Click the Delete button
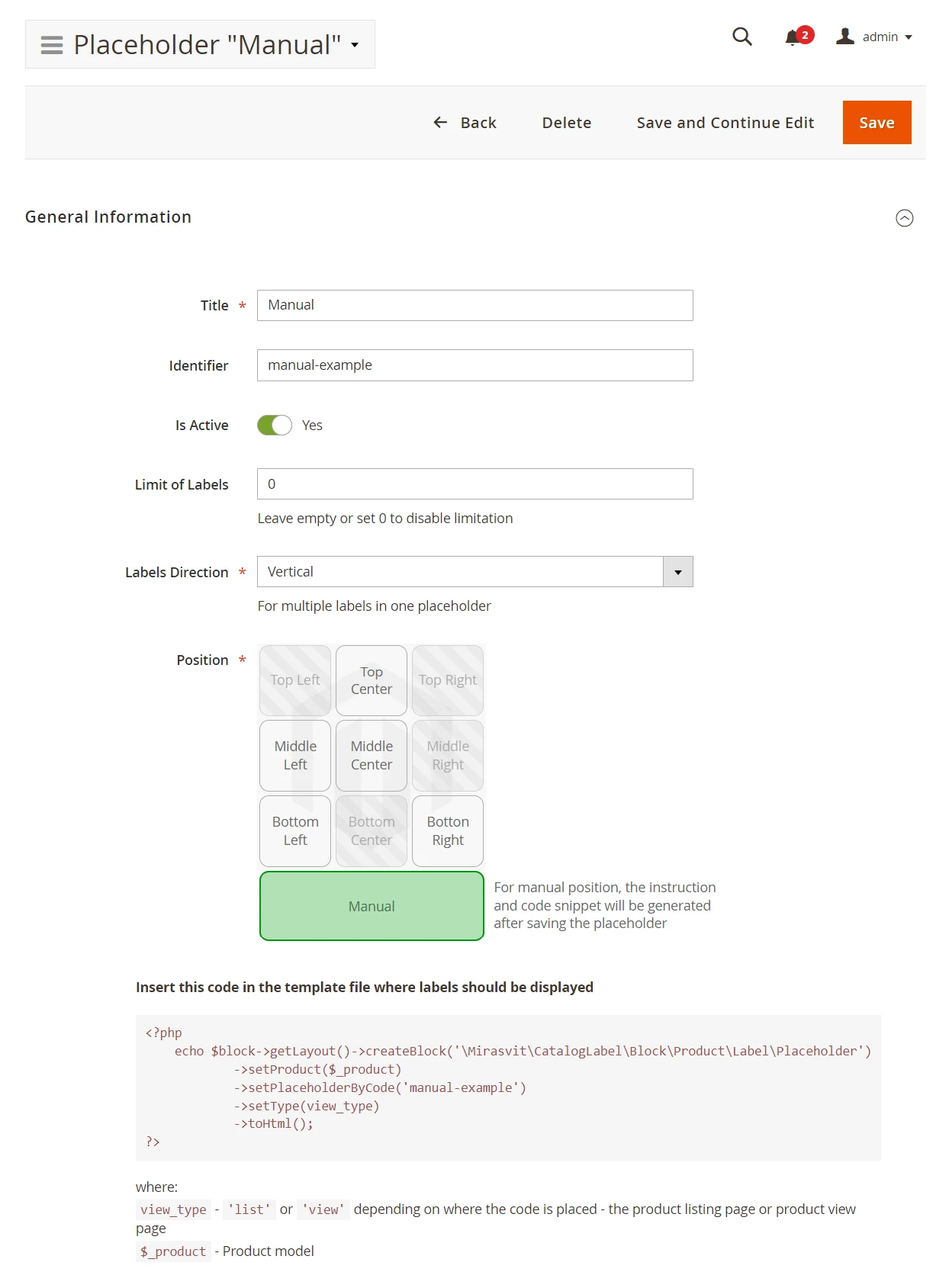Viewport: 949px width, 1288px height. 567,123
